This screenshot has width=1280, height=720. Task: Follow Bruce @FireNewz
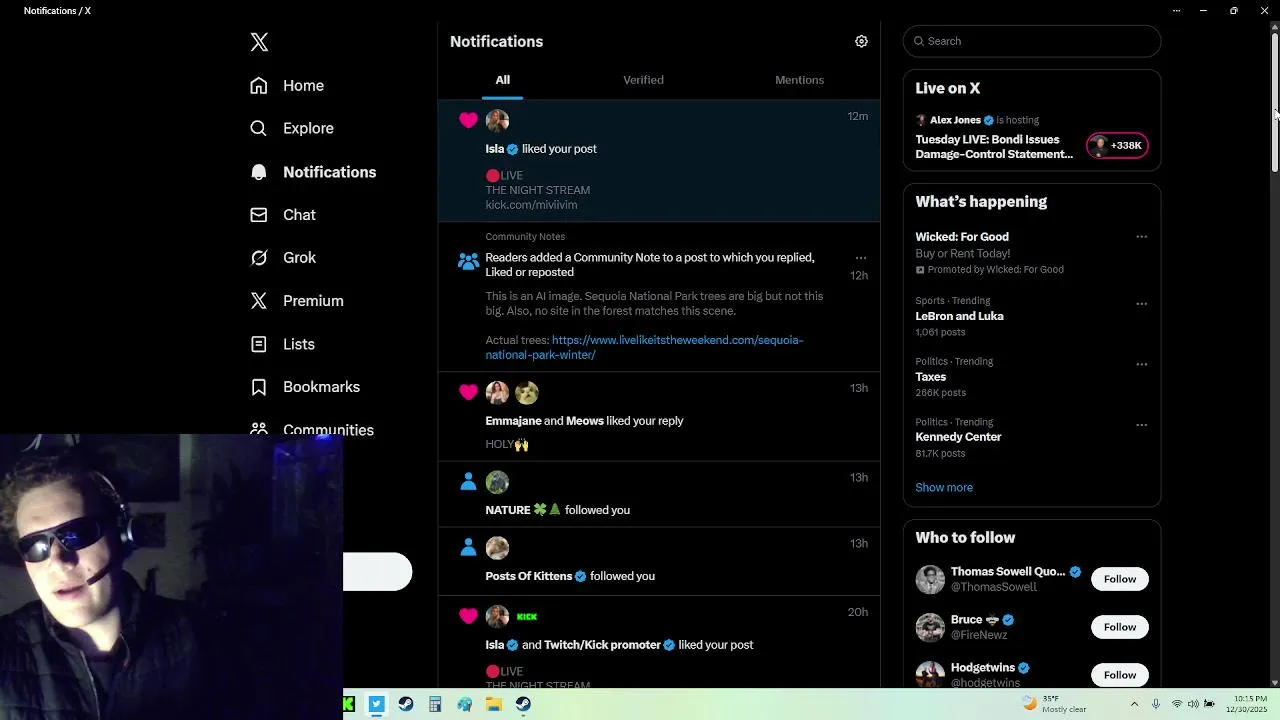pyautogui.click(x=1120, y=627)
